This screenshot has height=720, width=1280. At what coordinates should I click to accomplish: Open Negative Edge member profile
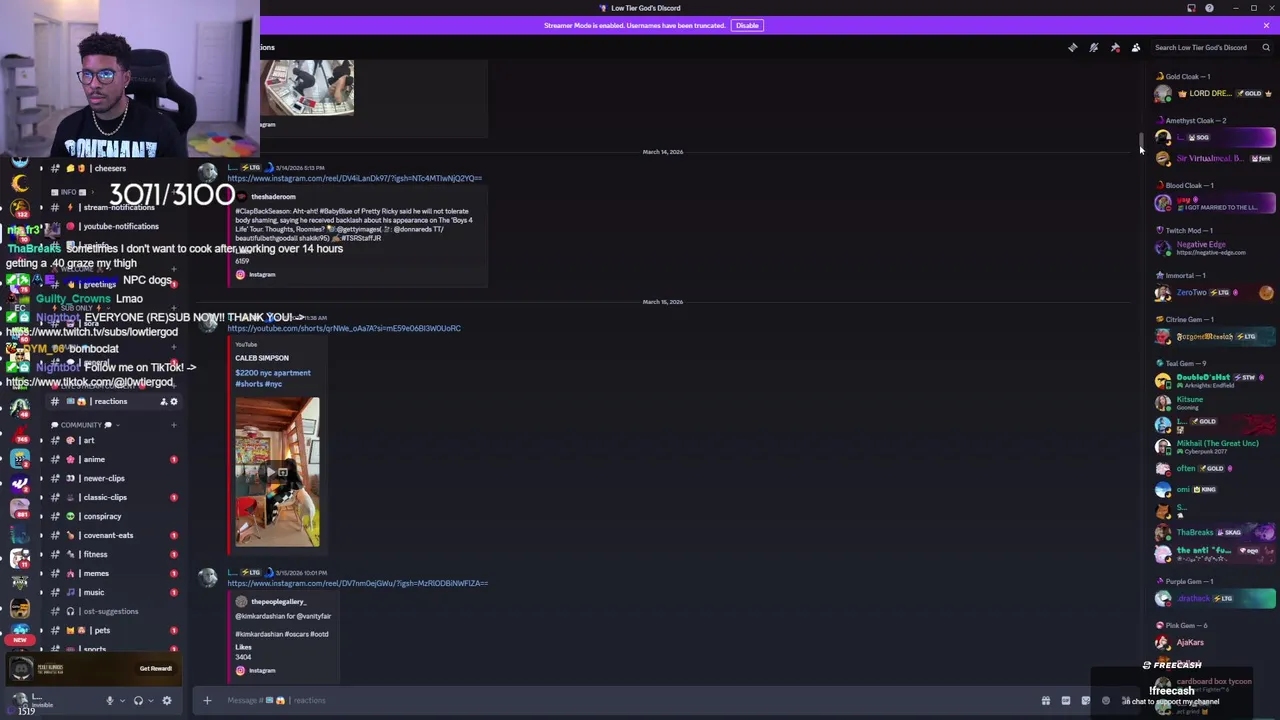pos(1215,248)
